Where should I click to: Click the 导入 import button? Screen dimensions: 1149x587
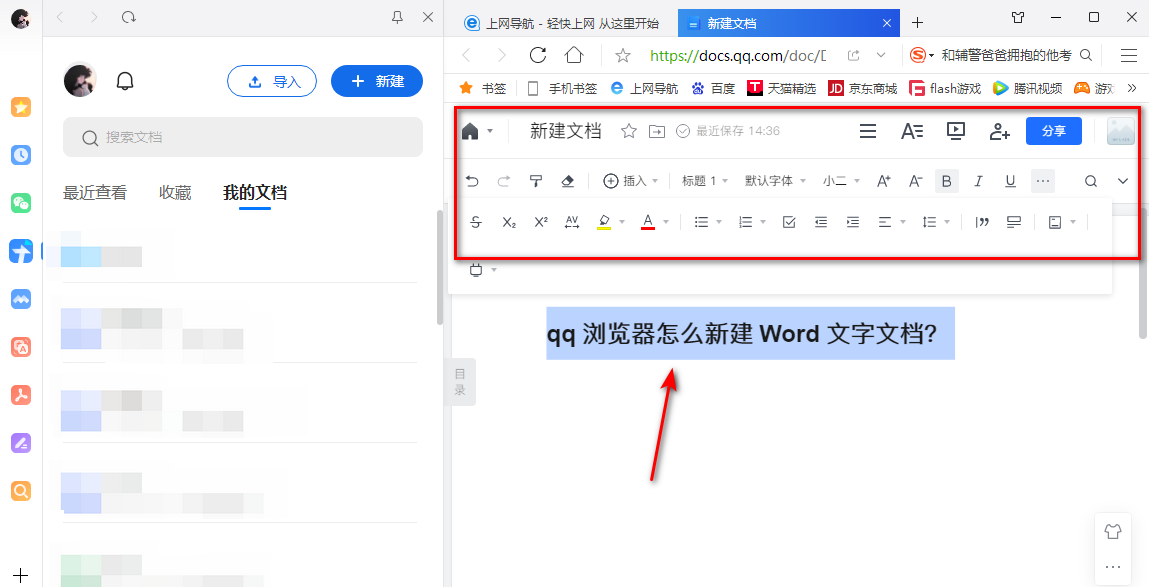[271, 81]
